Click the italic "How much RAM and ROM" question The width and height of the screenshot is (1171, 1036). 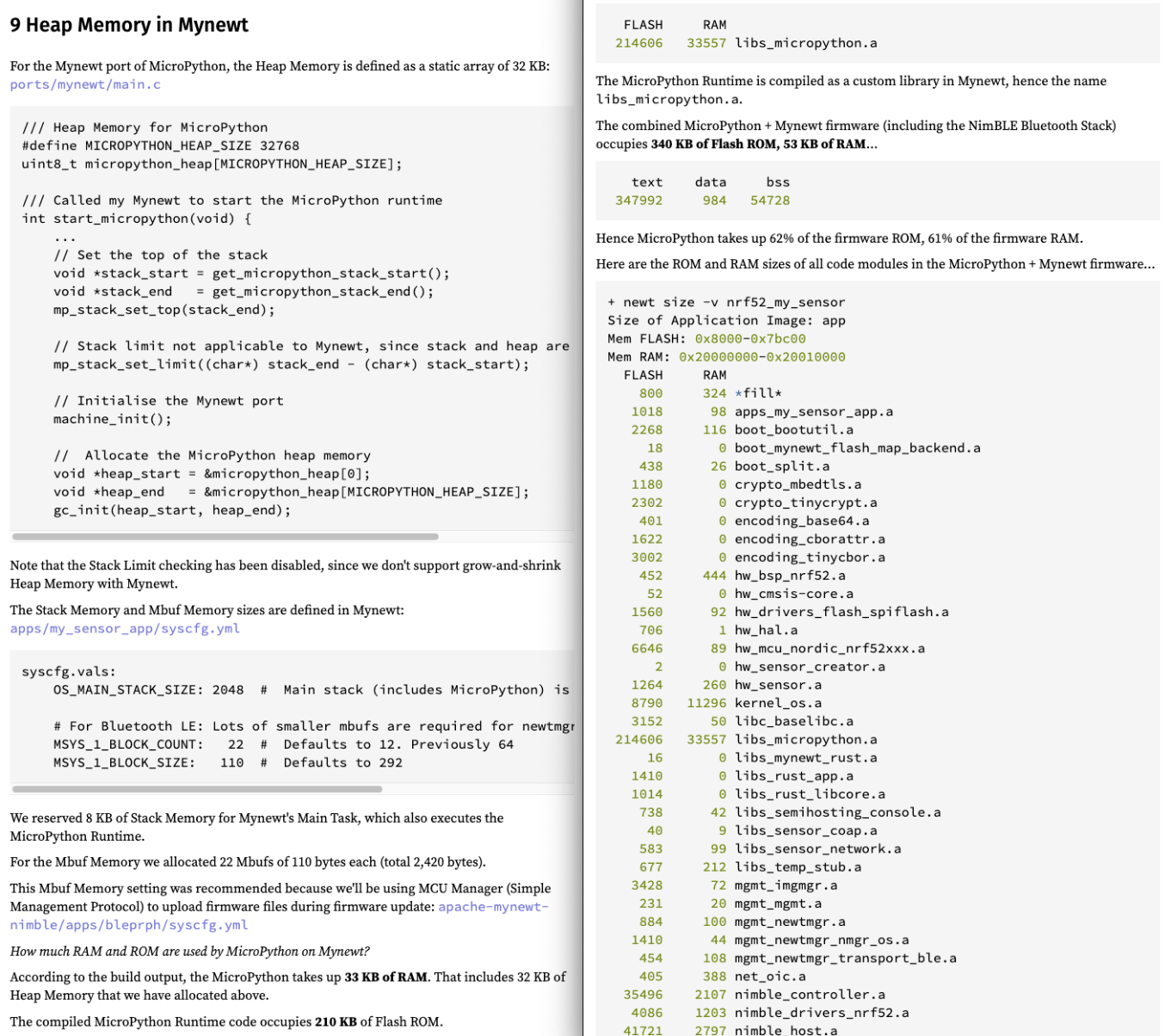click(x=189, y=951)
